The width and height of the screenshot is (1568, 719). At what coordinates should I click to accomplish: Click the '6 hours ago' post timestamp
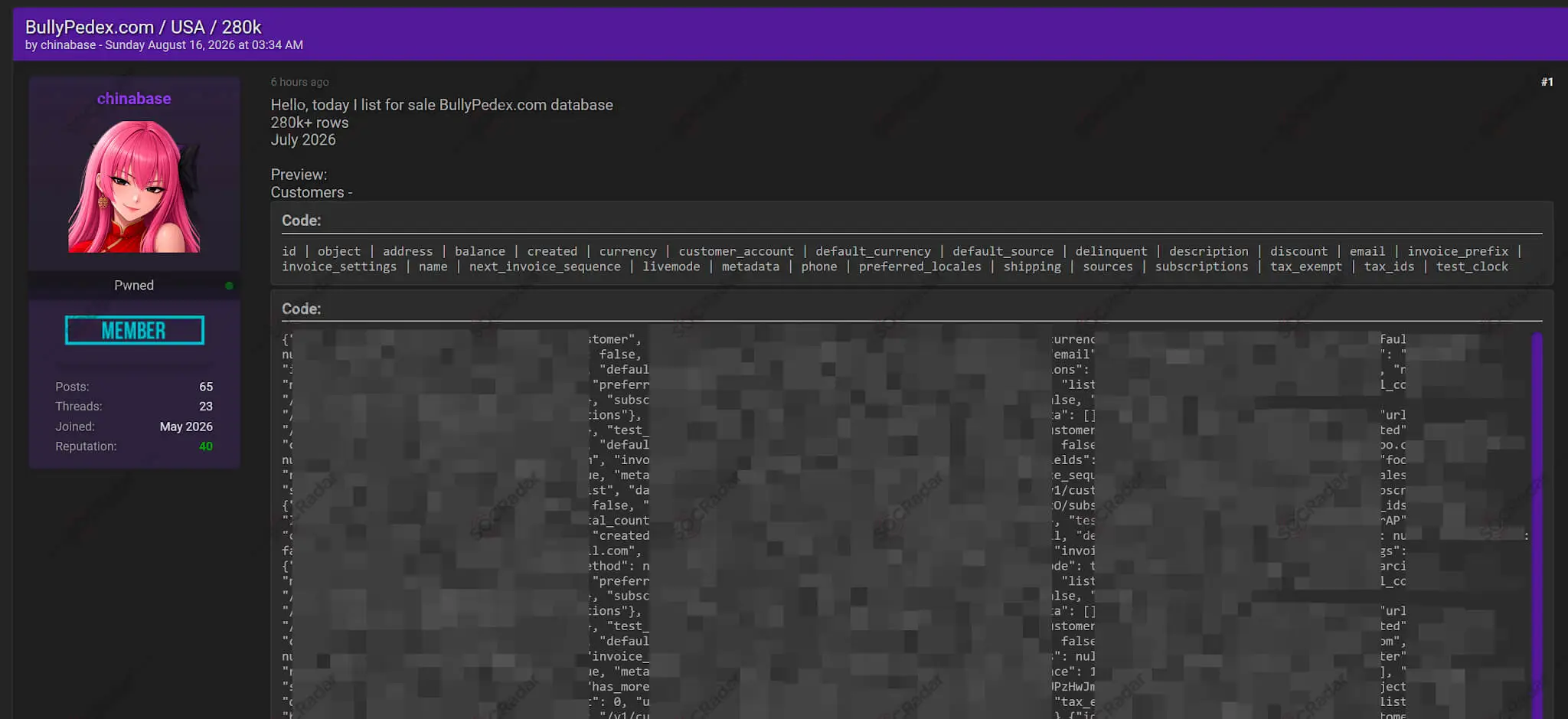[x=299, y=82]
